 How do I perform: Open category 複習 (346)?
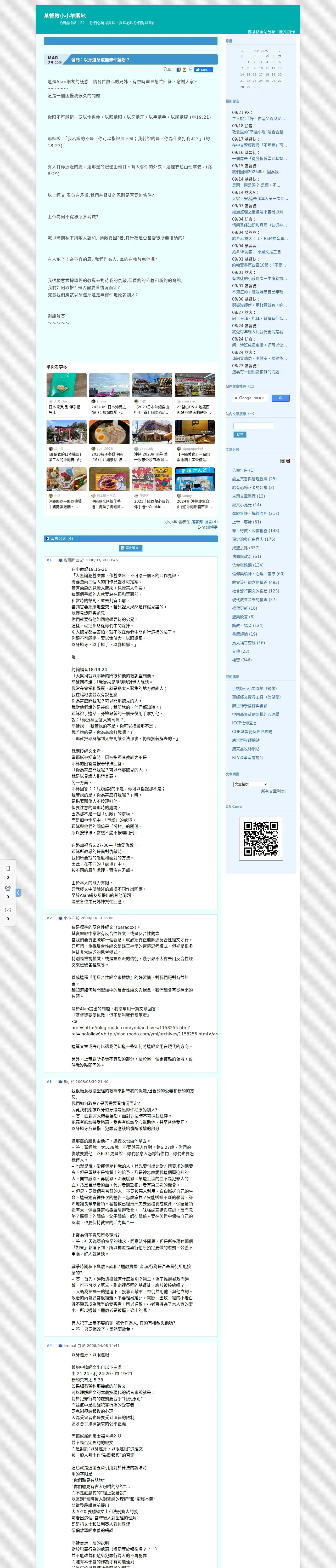tap(242, 660)
